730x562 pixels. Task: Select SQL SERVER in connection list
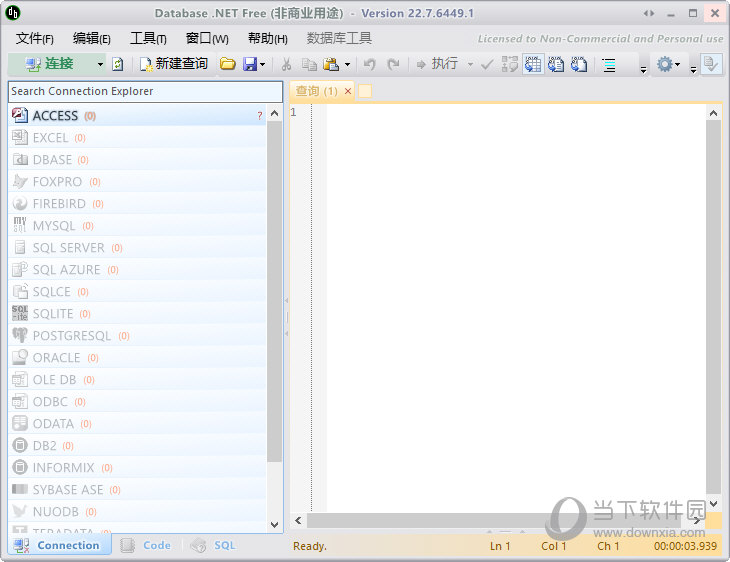point(137,248)
